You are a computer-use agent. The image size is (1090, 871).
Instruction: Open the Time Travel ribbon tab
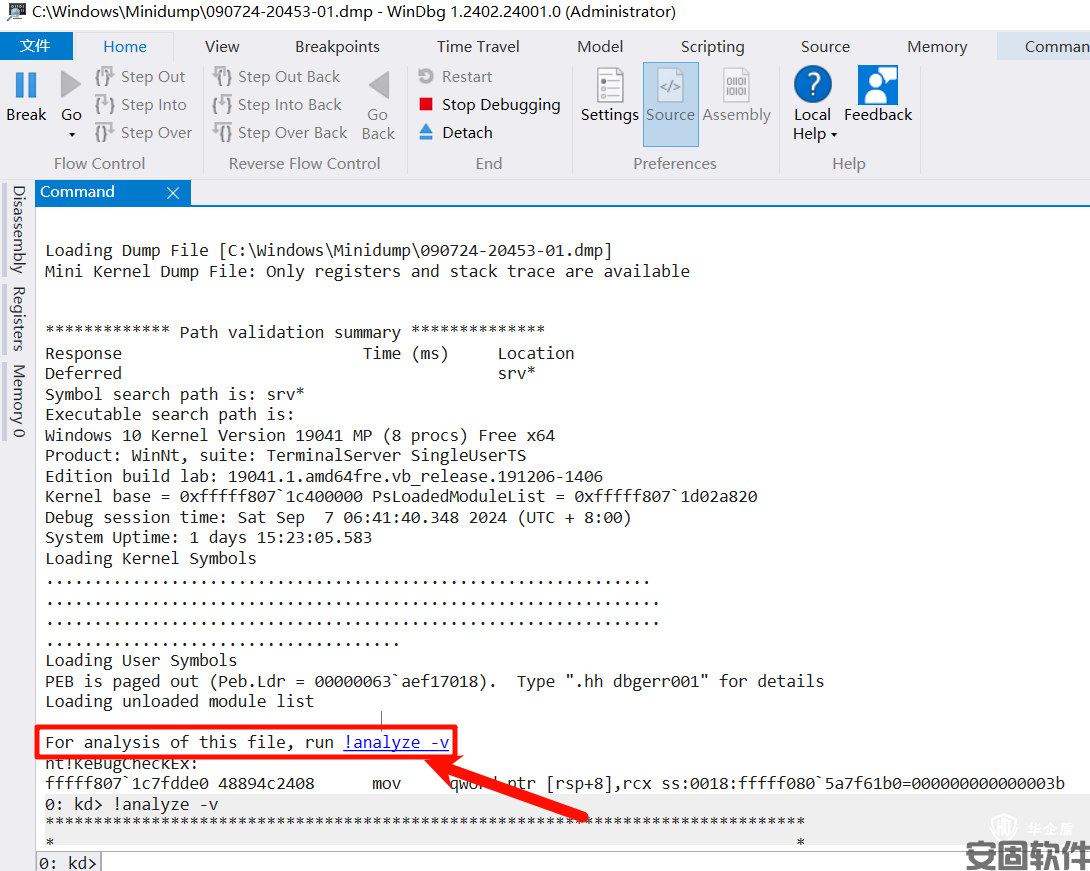point(478,47)
